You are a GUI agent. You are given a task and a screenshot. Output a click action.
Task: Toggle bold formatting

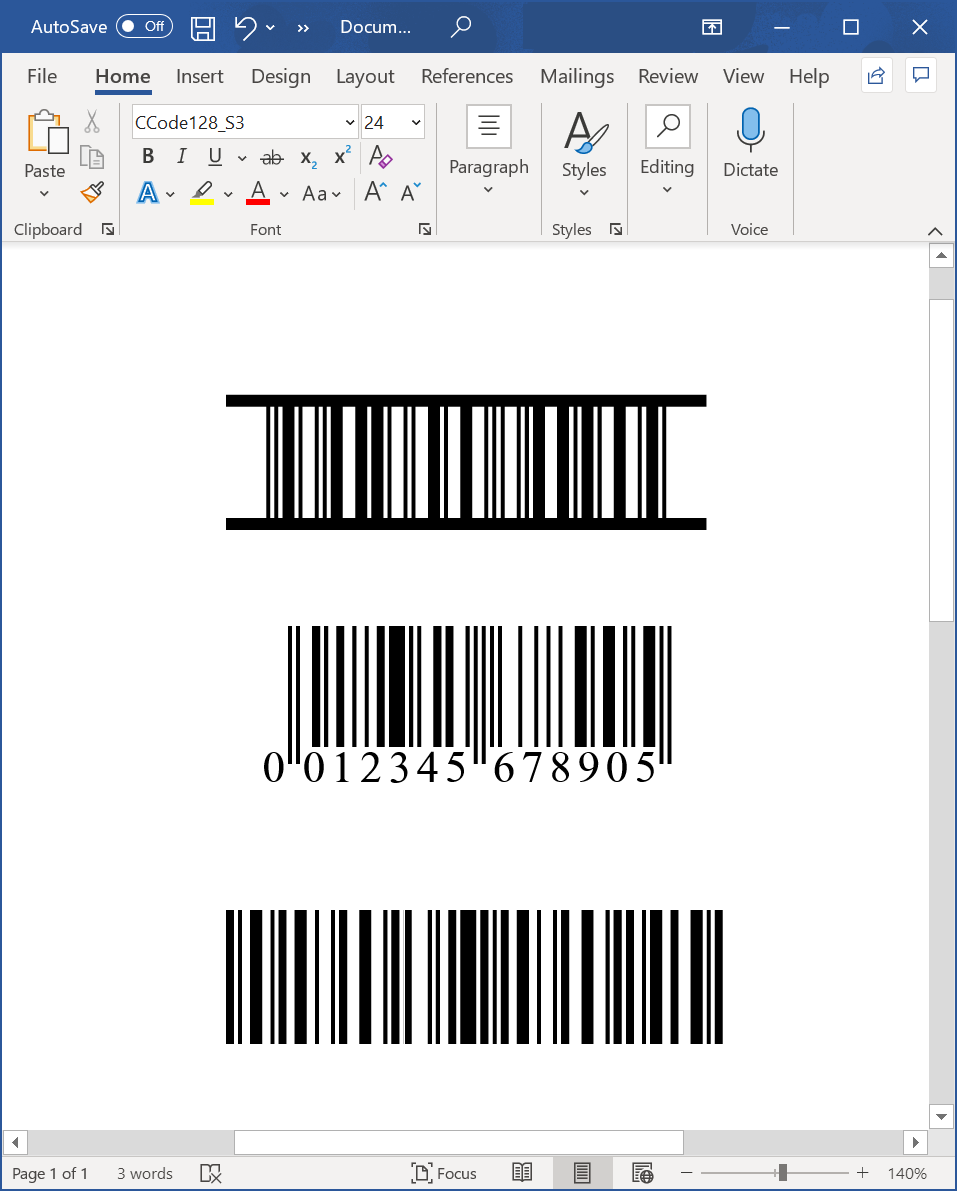[147, 157]
